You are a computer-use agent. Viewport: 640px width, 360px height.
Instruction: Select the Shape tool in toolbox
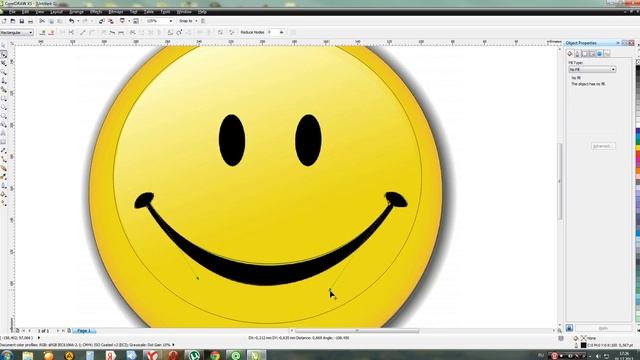click(x=4, y=54)
